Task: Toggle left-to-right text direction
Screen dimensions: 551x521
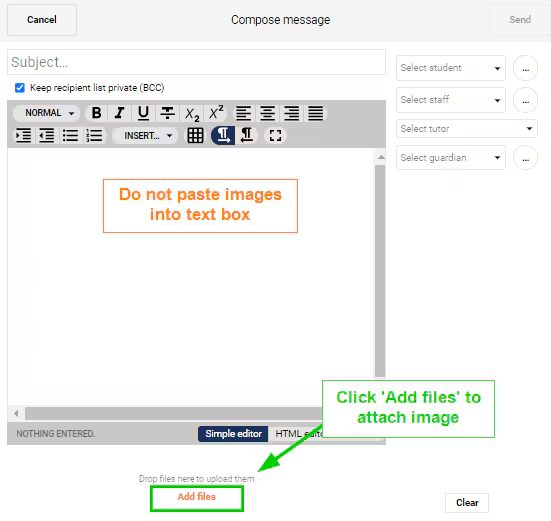Action: pyautogui.click(x=223, y=136)
